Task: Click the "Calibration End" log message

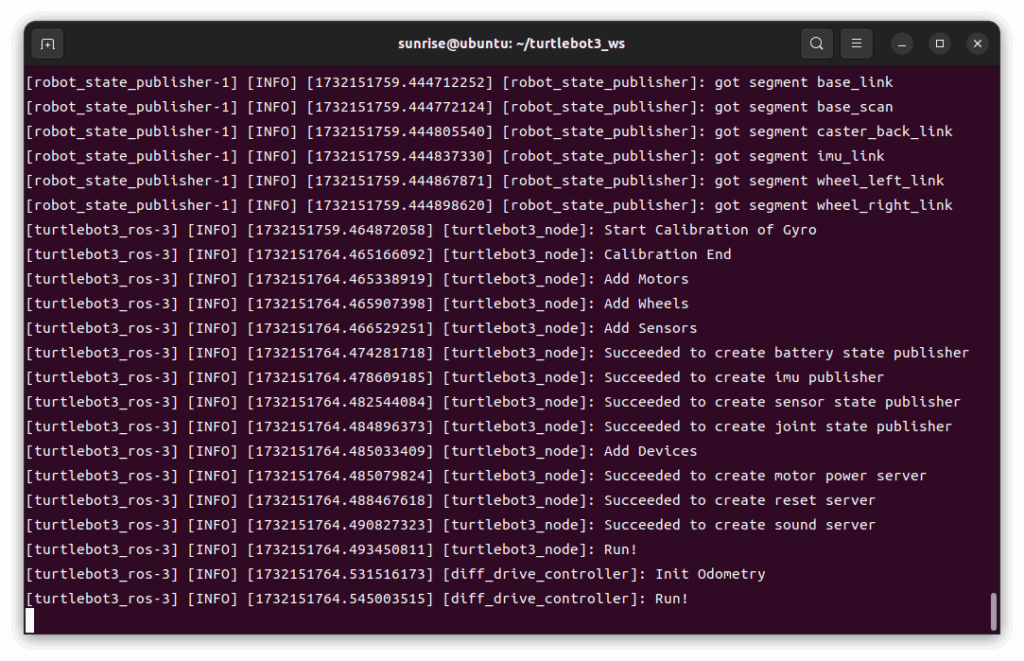Action: pyautogui.click(x=667, y=254)
